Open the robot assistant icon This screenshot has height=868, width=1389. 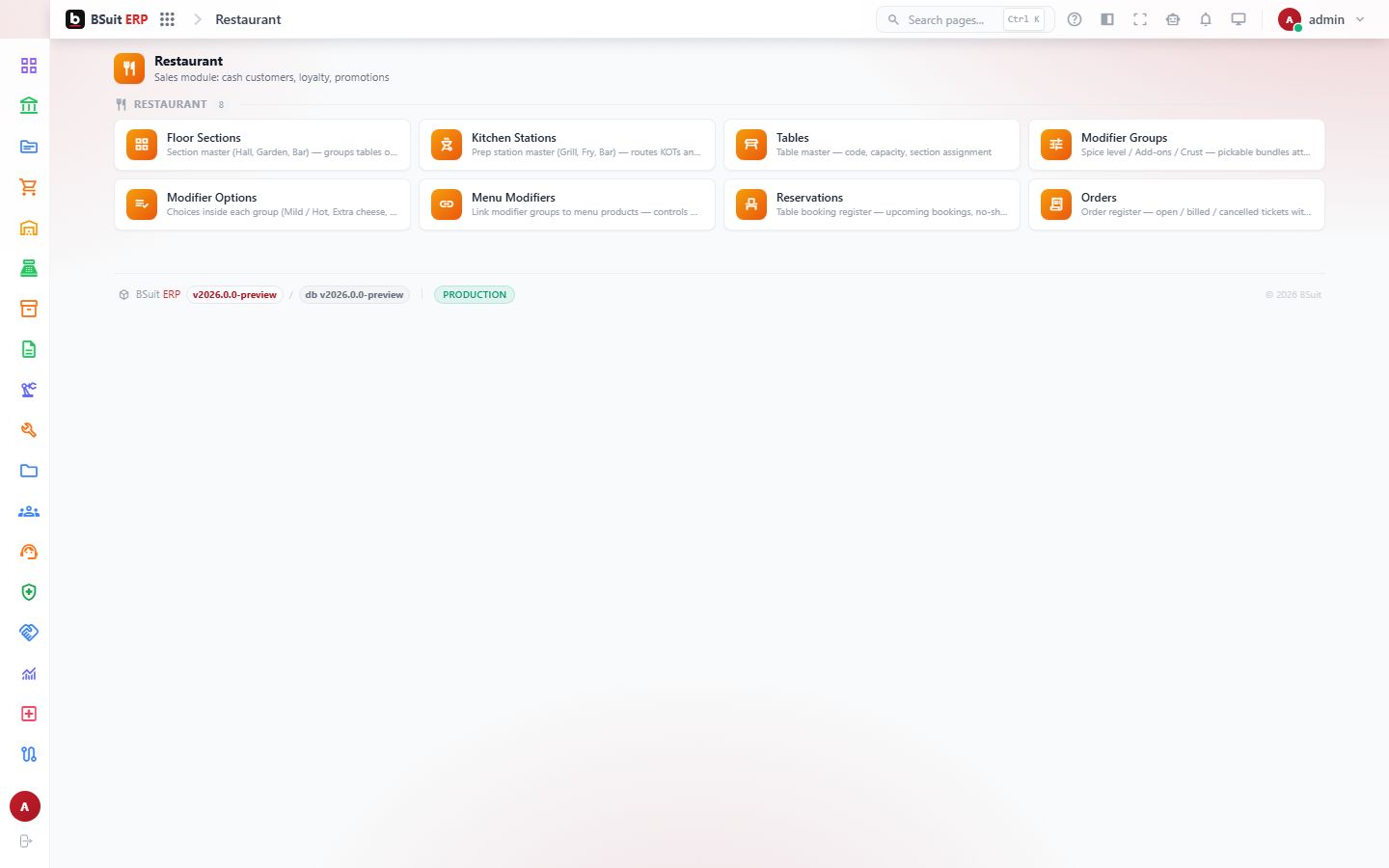point(1173,19)
